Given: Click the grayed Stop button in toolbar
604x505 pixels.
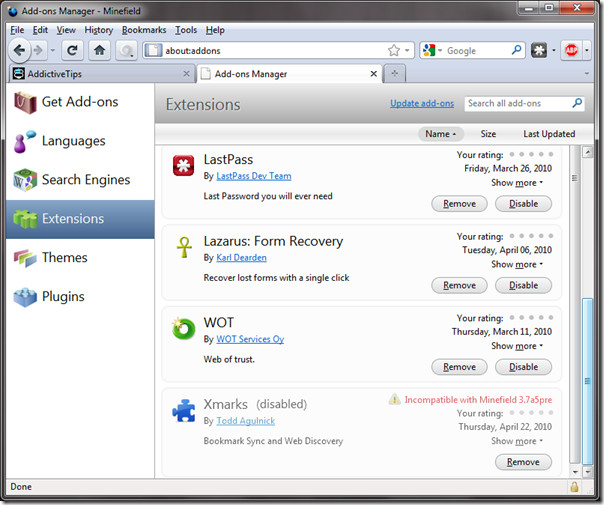Looking at the screenshot, I should (126, 50).
